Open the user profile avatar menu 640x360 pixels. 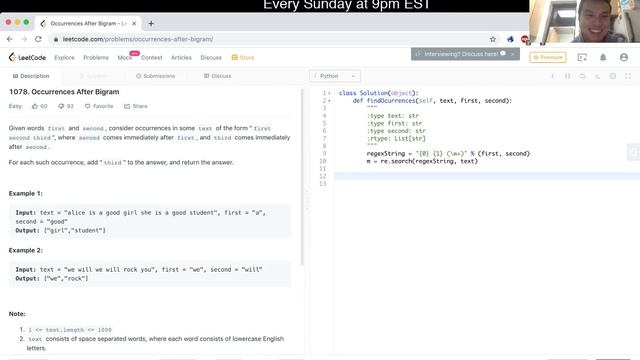tap(624, 58)
